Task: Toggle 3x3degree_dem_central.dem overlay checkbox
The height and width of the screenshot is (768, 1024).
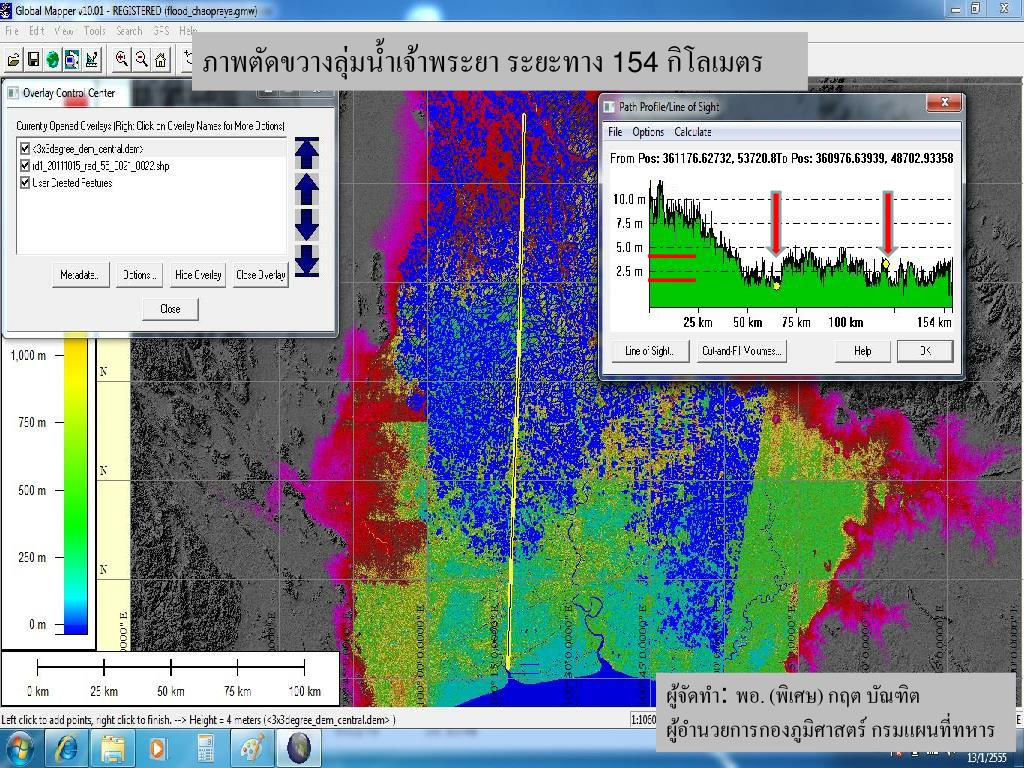Action: tap(25, 148)
